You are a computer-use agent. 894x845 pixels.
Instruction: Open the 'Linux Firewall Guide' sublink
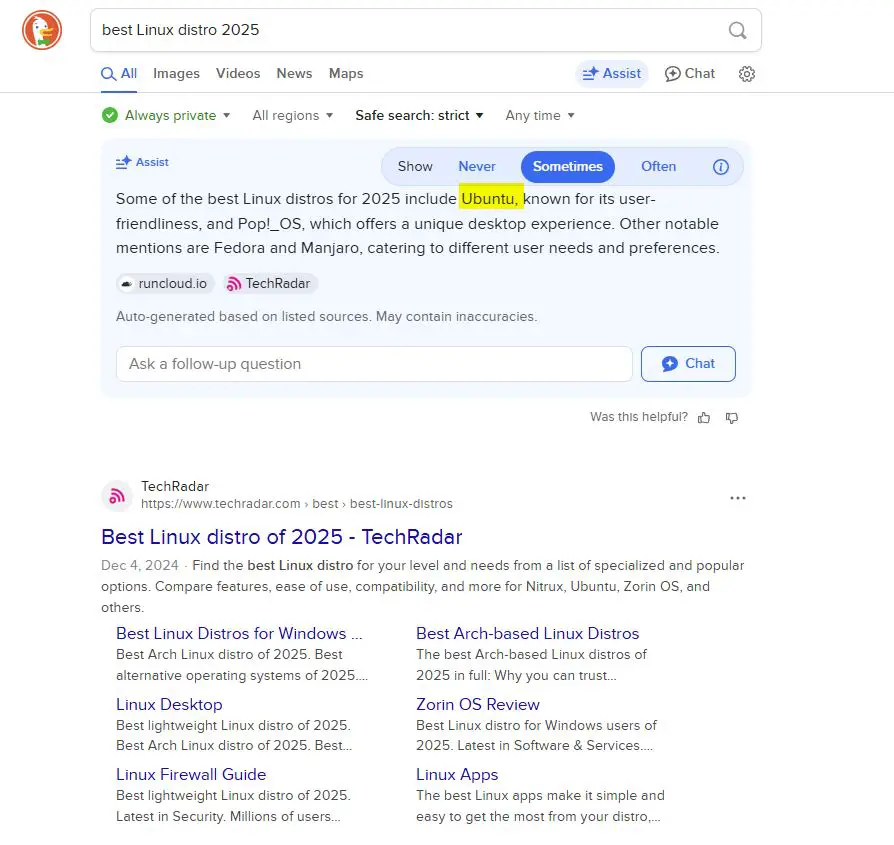coord(191,774)
